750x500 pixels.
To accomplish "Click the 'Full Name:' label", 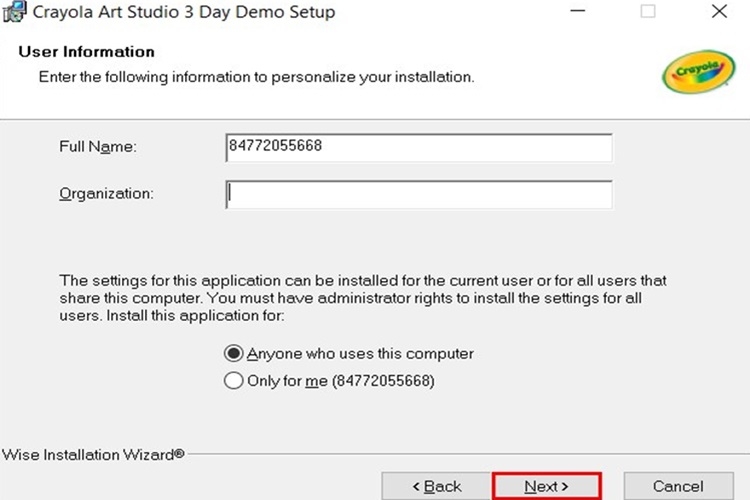I will click(97, 147).
